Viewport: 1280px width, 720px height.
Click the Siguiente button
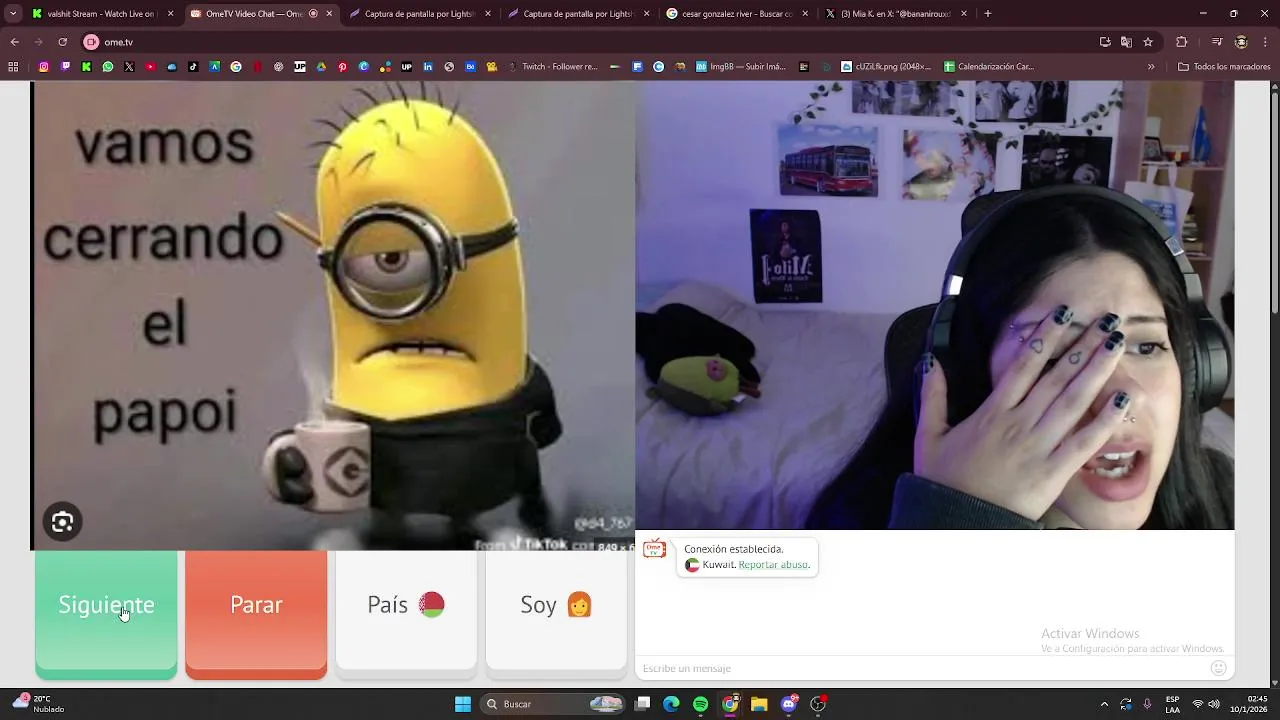click(x=106, y=614)
